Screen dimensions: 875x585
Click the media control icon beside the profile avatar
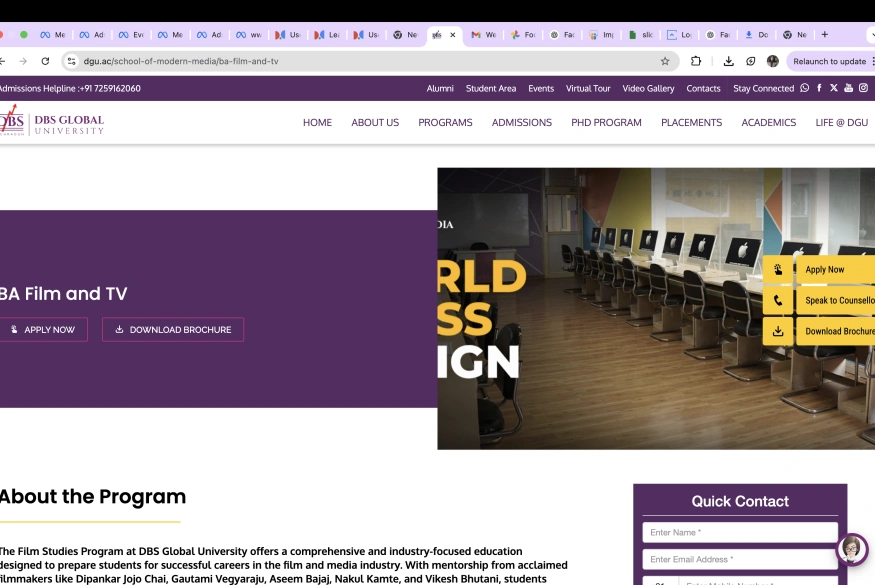tap(751, 61)
